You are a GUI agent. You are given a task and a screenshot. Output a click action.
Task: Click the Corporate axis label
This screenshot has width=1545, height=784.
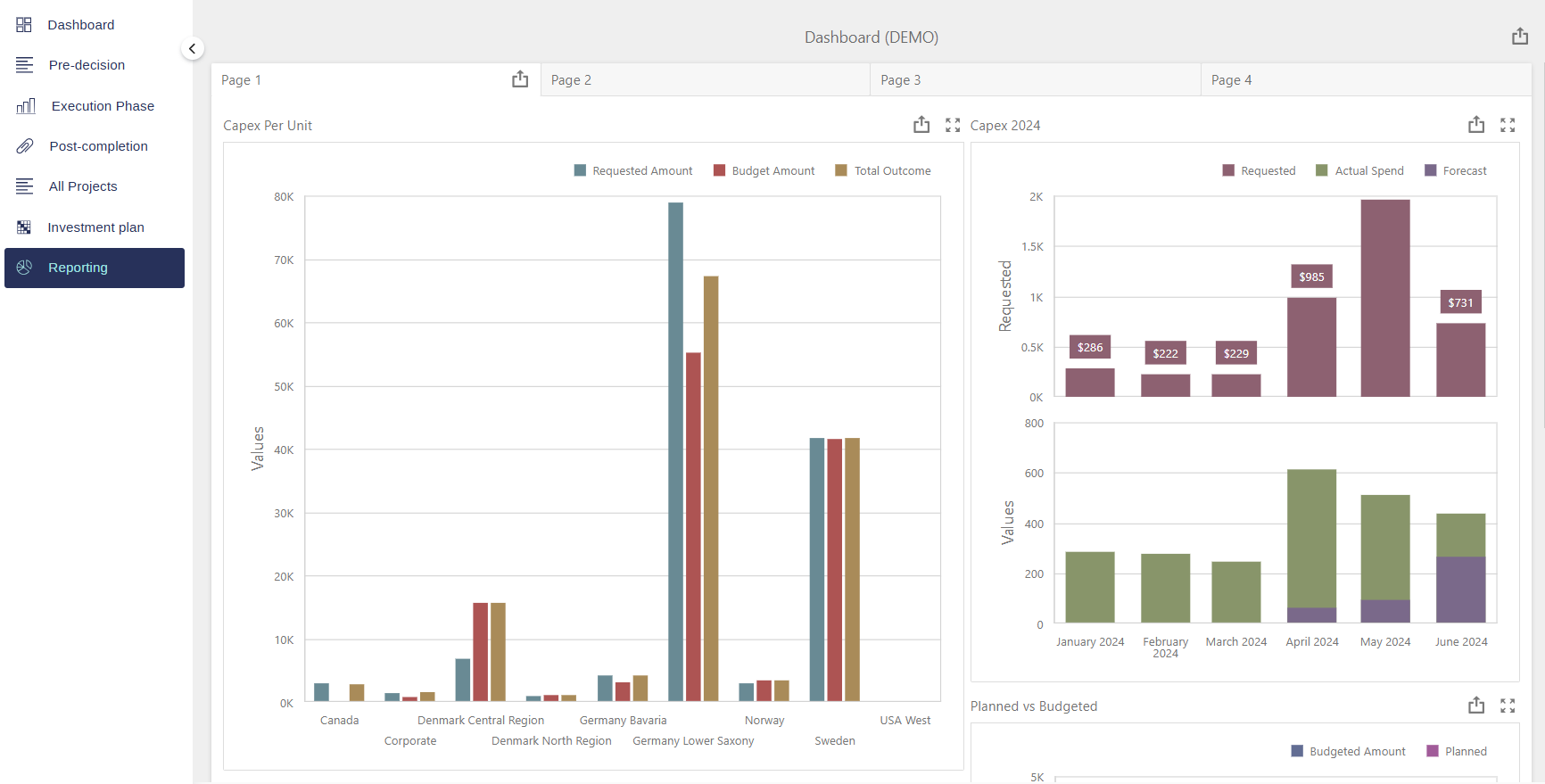[x=410, y=741]
